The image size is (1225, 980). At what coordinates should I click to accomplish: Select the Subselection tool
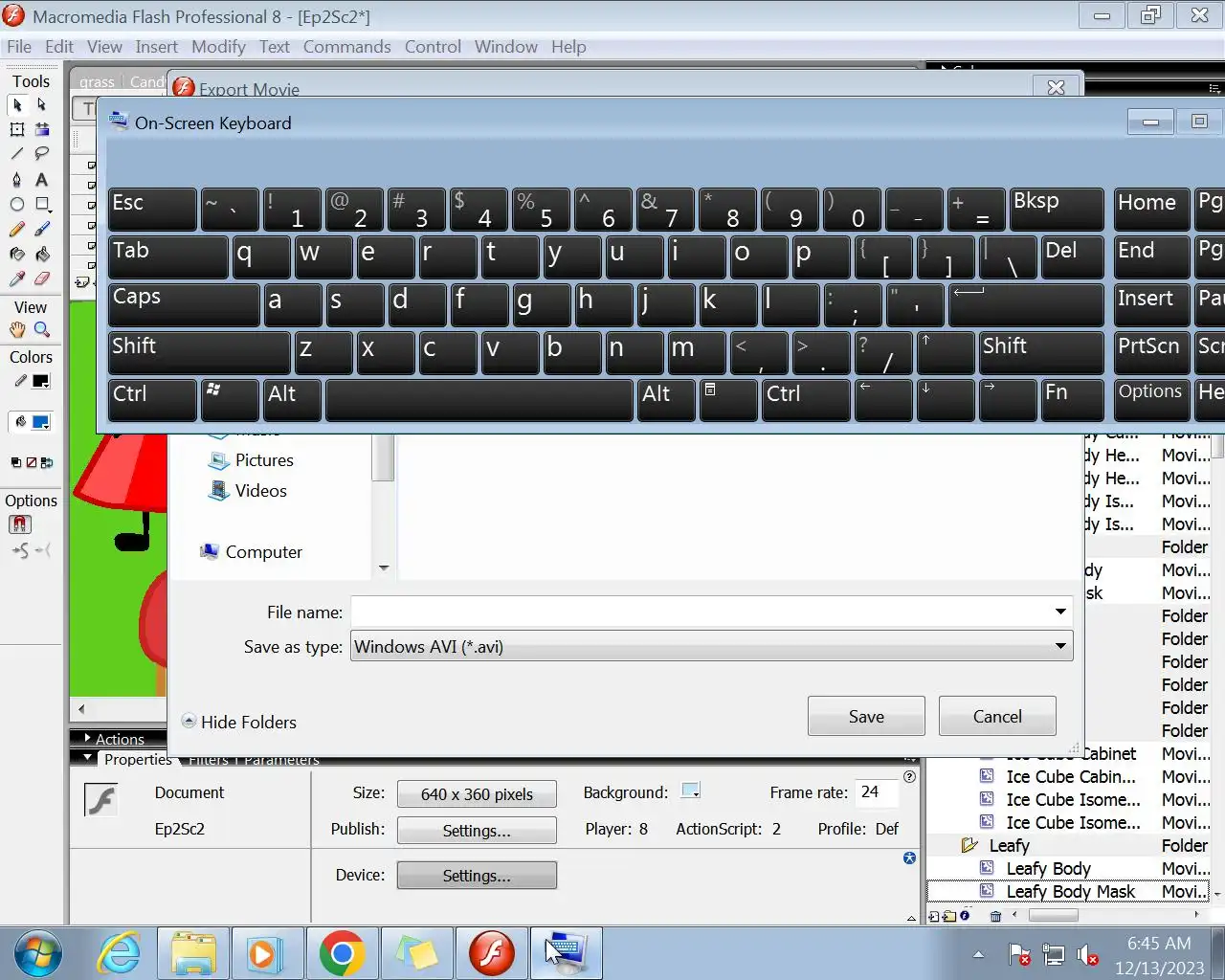click(x=42, y=104)
